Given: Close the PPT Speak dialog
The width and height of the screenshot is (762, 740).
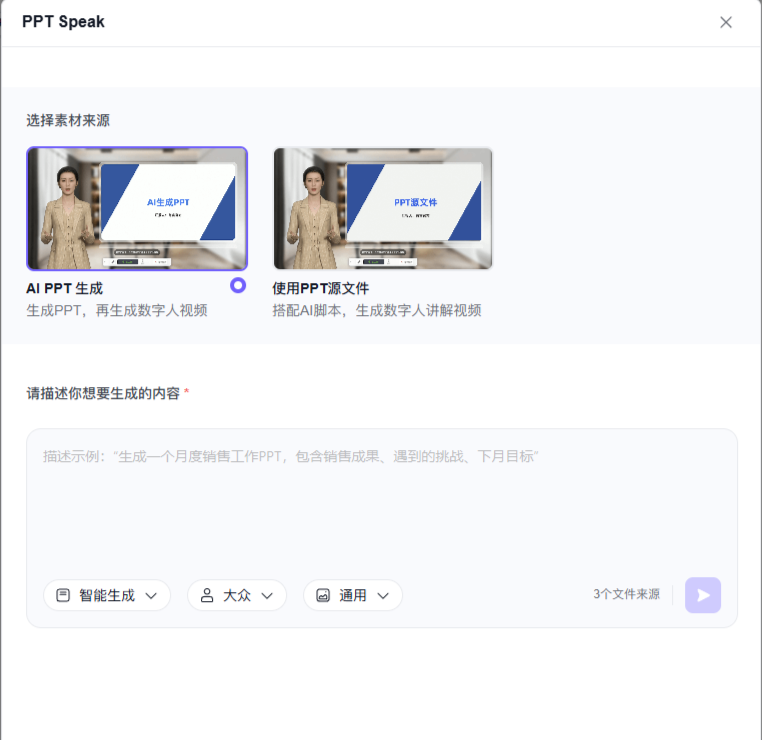Looking at the screenshot, I should [726, 22].
